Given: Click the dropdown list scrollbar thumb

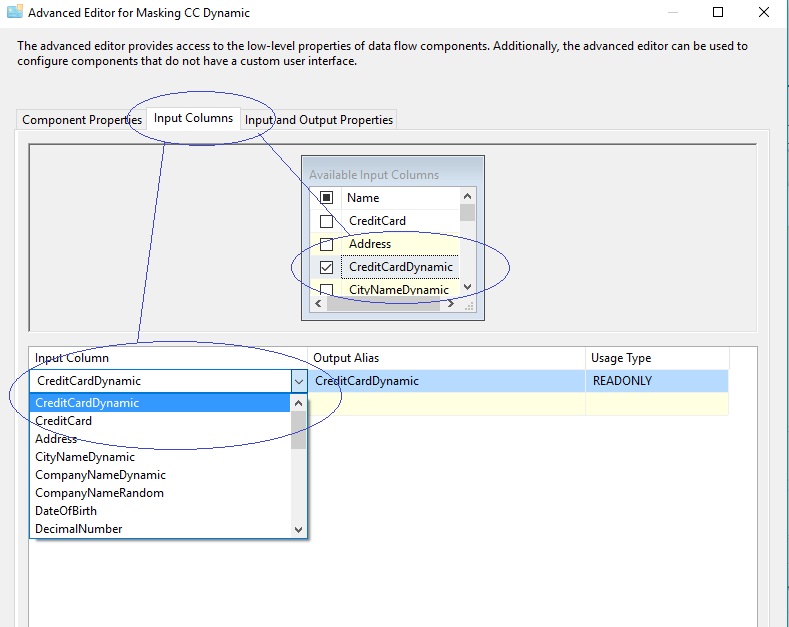Looking at the screenshot, I should [x=298, y=430].
